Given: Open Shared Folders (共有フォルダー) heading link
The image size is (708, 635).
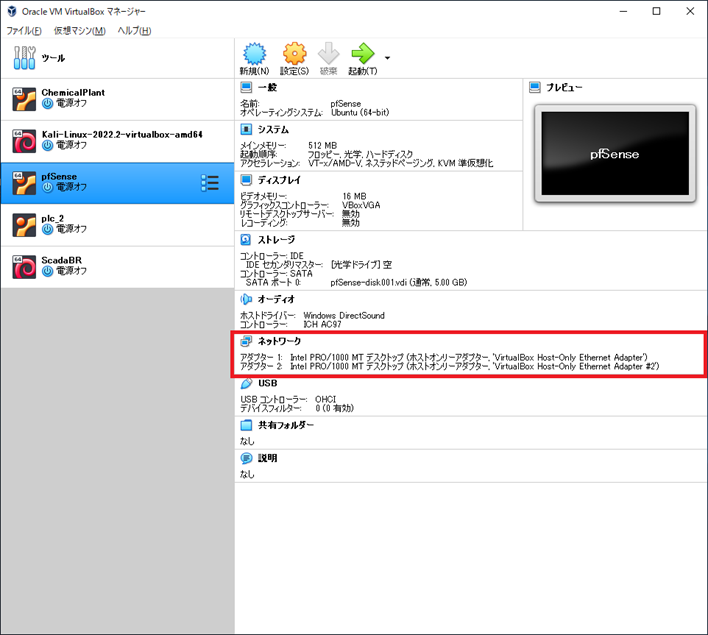Looking at the screenshot, I should pyautogui.click(x=286, y=425).
